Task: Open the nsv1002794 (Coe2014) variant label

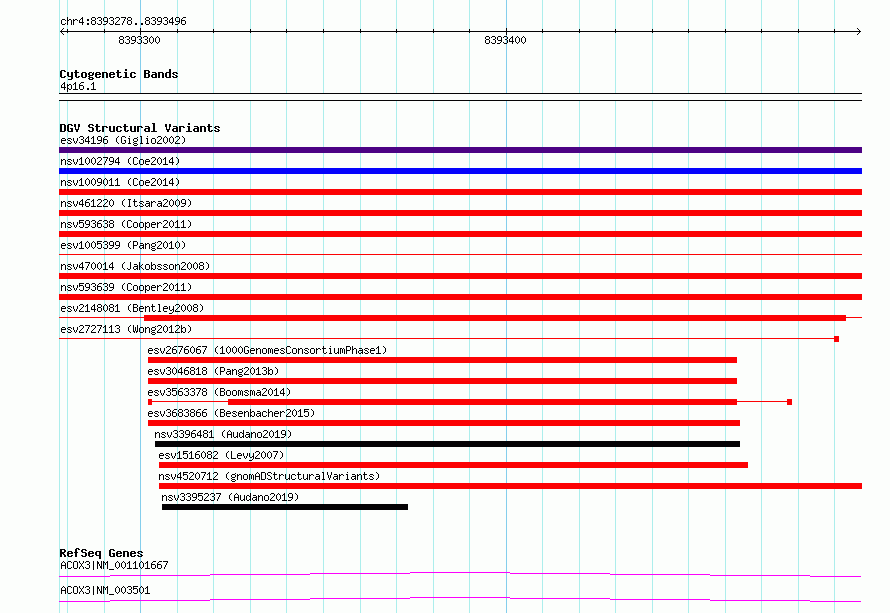Action: [x=120, y=161]
